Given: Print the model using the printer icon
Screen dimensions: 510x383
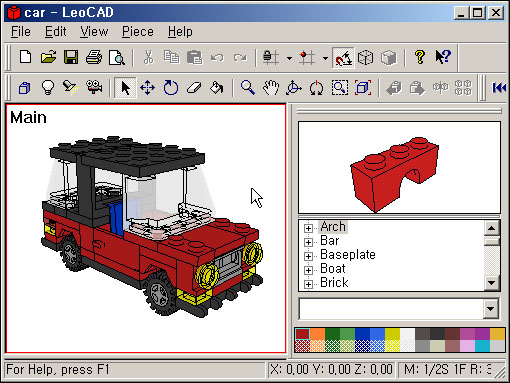Looking at the screenshot, I should coord(94,57).
